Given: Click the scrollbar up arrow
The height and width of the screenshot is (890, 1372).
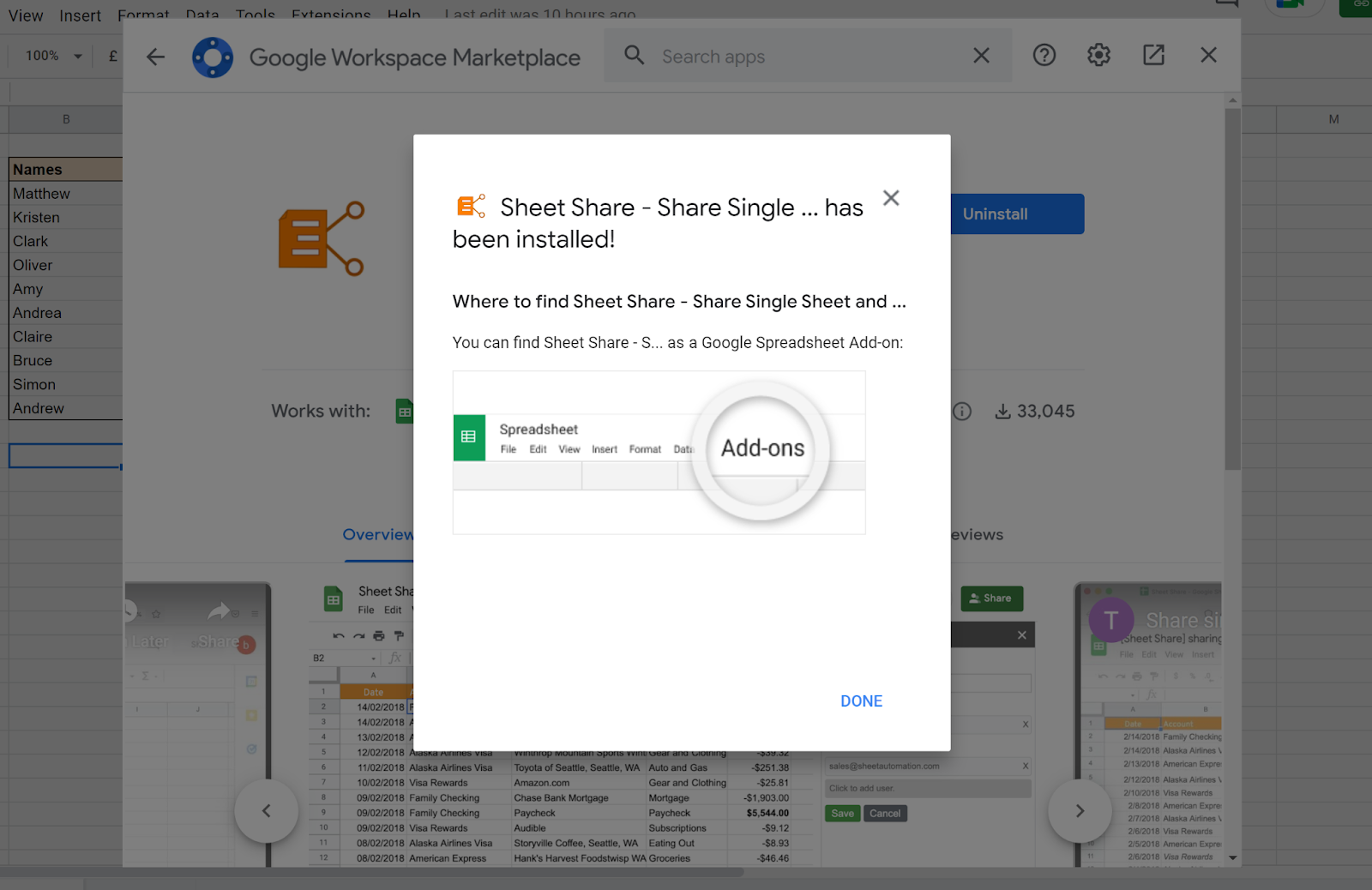Looking at the screenshot, I should [1232, 100].
